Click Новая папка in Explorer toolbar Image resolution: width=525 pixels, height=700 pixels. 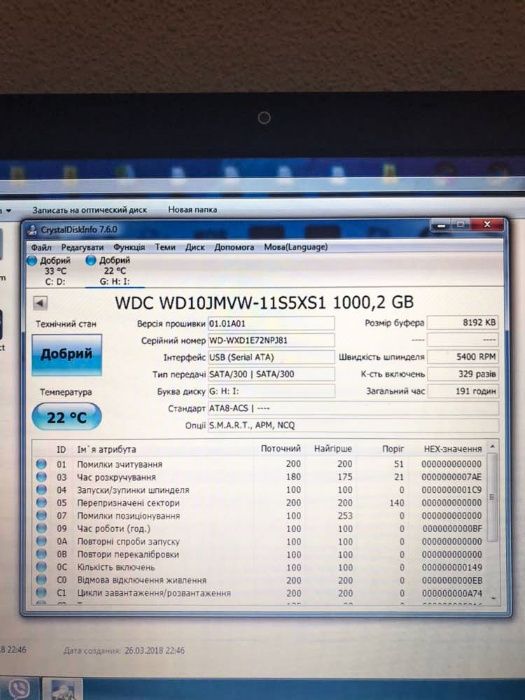(x=192, y=209)
